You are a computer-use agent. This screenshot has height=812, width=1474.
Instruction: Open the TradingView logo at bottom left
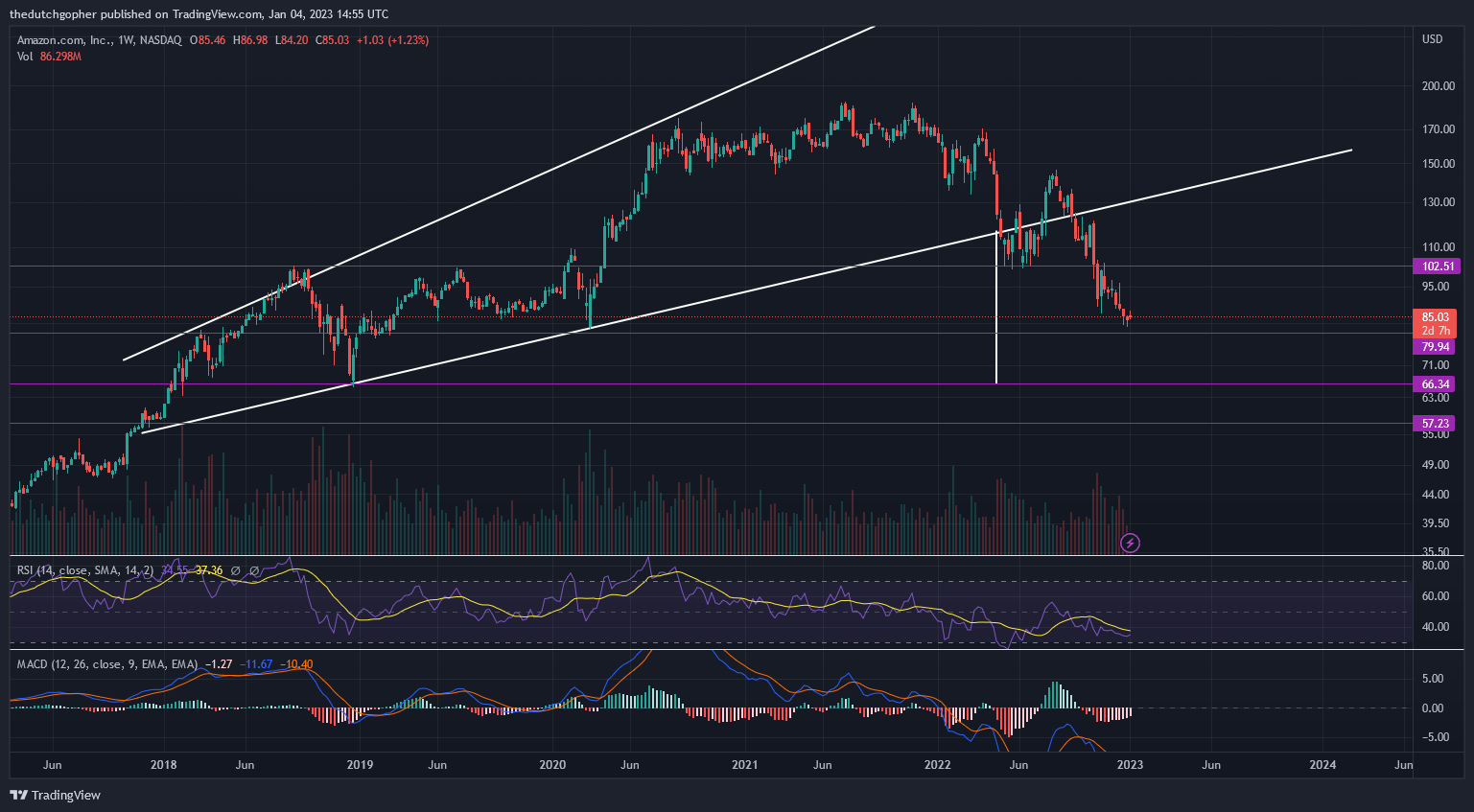pyautogui.click(x=55, y=795)
